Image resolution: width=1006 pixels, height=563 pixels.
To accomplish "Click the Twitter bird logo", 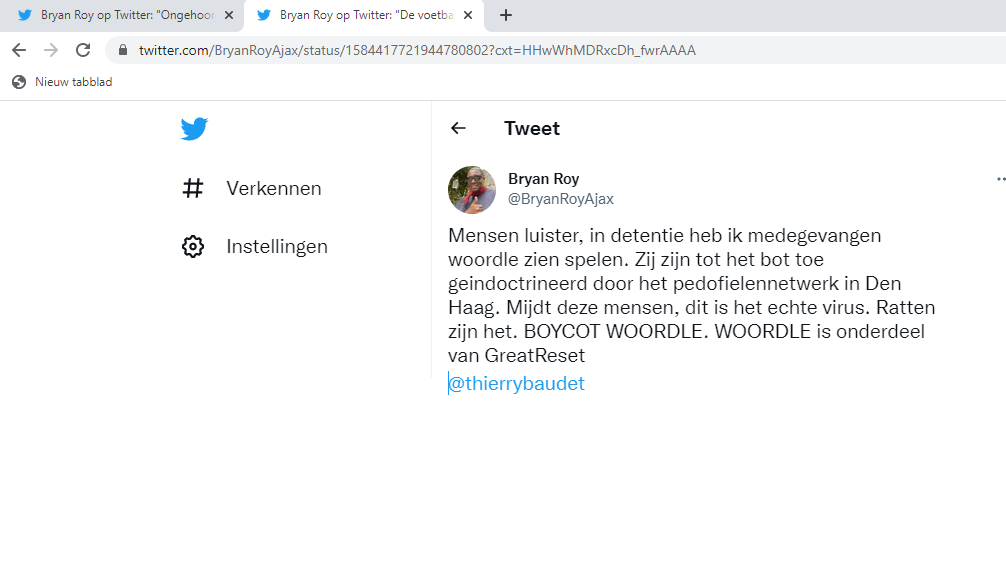I will 194,129.
